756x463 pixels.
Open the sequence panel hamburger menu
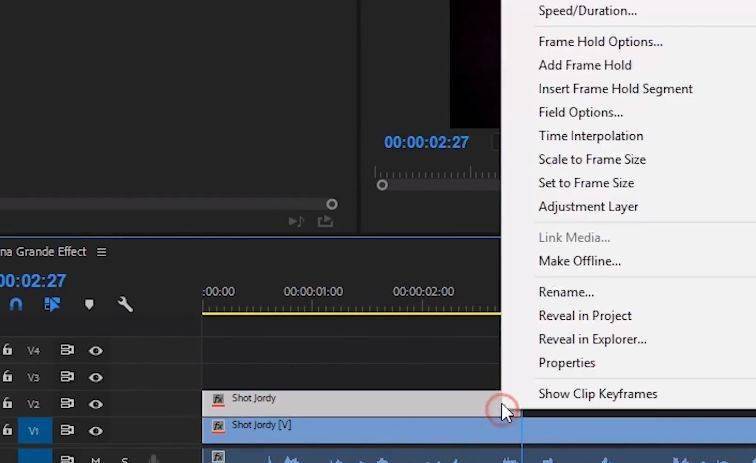[101, 252]
